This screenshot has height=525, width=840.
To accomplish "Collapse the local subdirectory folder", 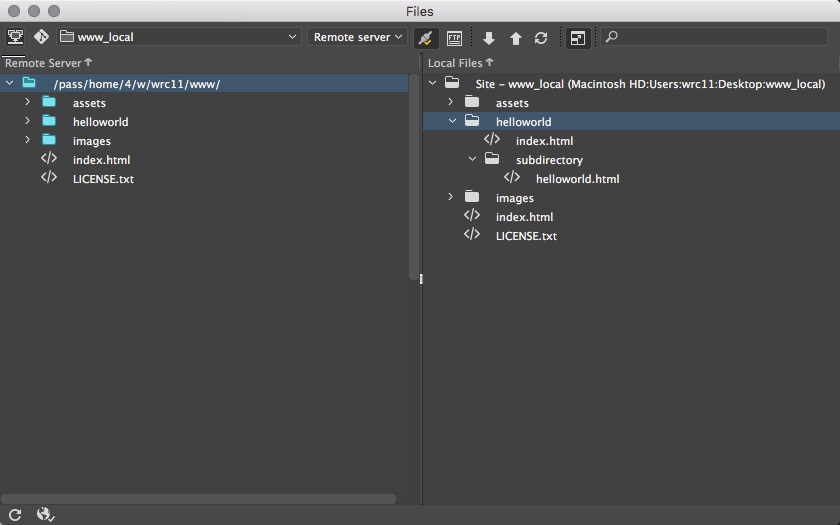I will 472,160.
